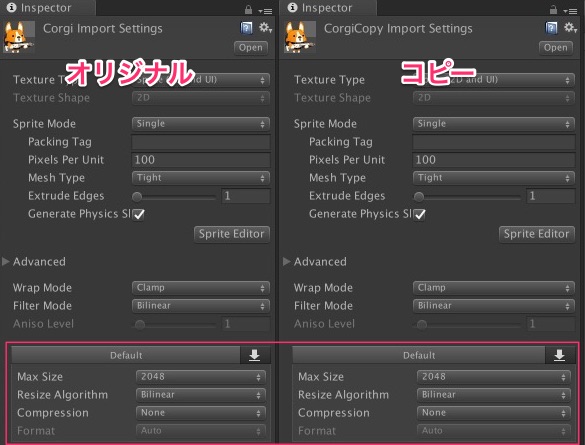Click Packing Tag input field in CorgiCopy settings
The height and width of the screenshot is (445, 585).
(x=494, y=142)
